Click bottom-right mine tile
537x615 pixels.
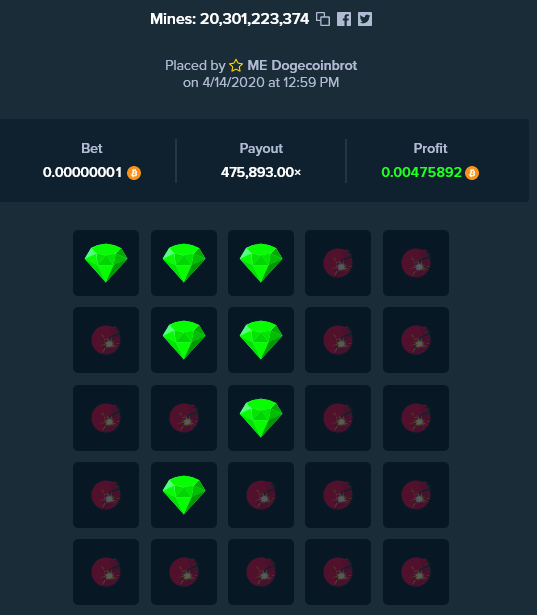(x=416, y=571)
